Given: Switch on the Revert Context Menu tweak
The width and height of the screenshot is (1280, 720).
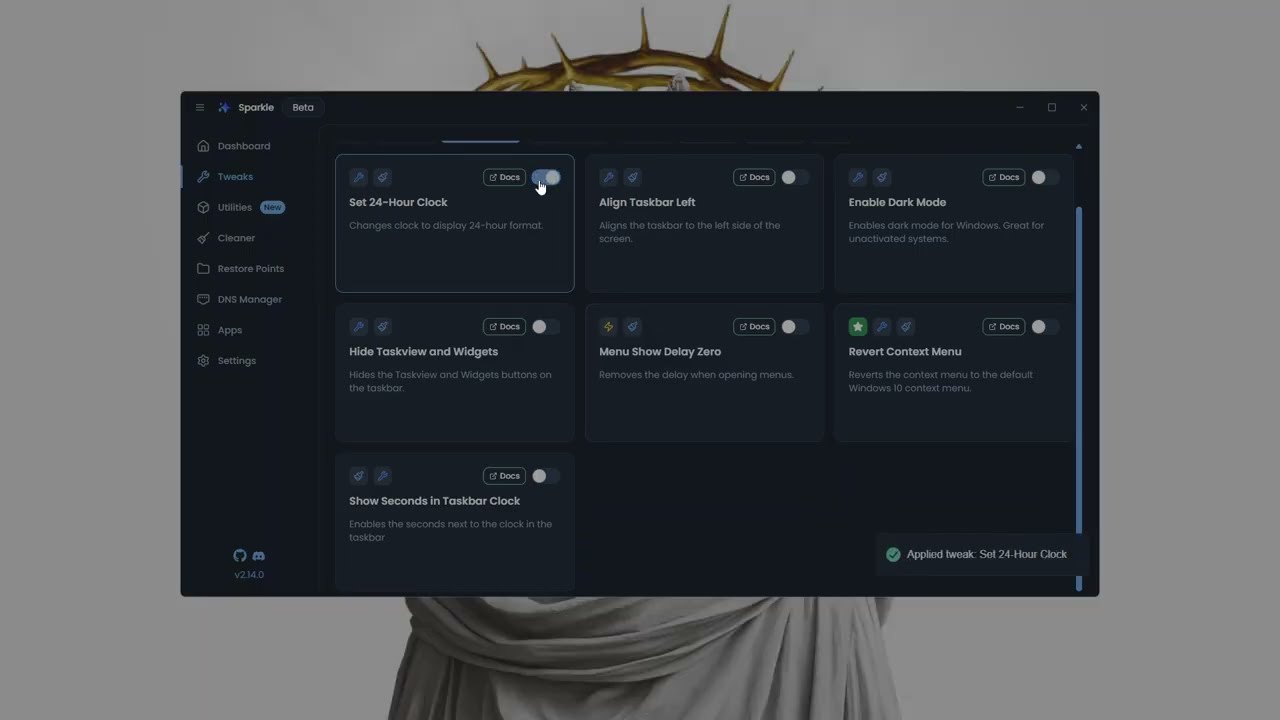Looking at the screenshot, I should point(1046,327).
